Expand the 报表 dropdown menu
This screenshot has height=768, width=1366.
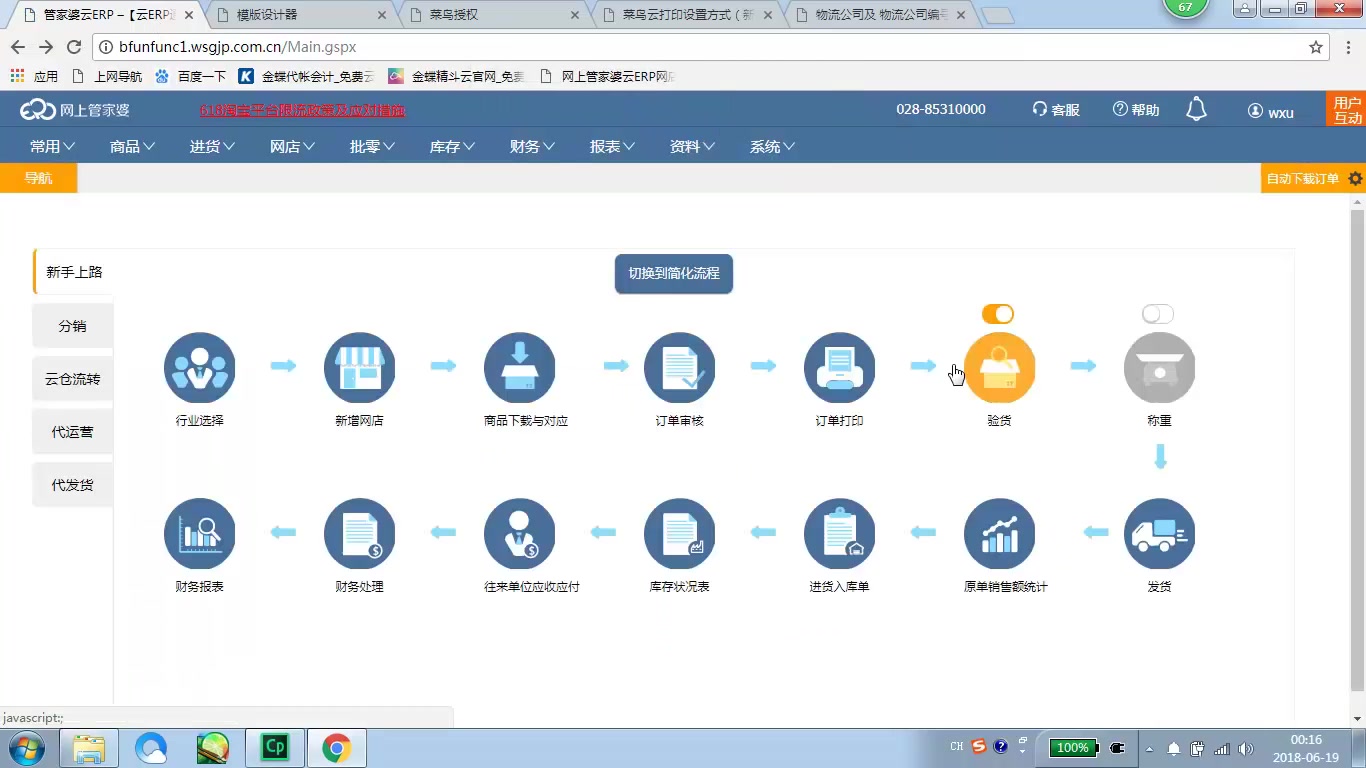pyautogui.click(x=613, y=146)
